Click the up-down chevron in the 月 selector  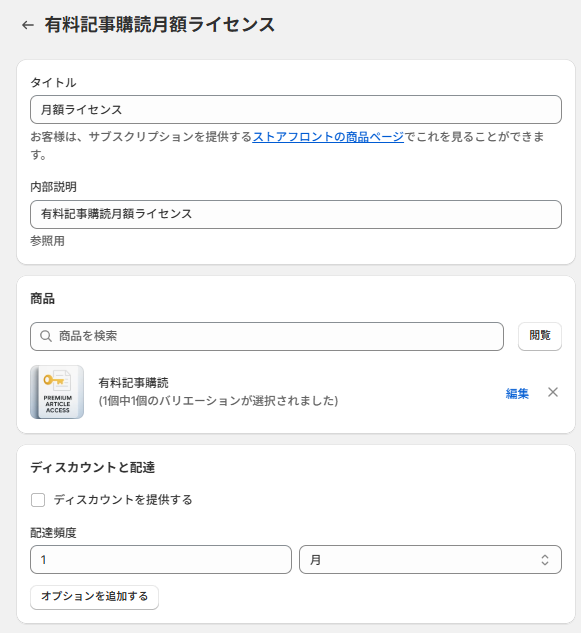pos(545,560)
